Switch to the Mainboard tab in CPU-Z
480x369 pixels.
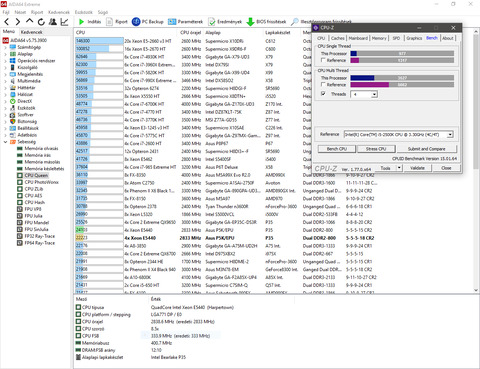(x=358, y=38)
